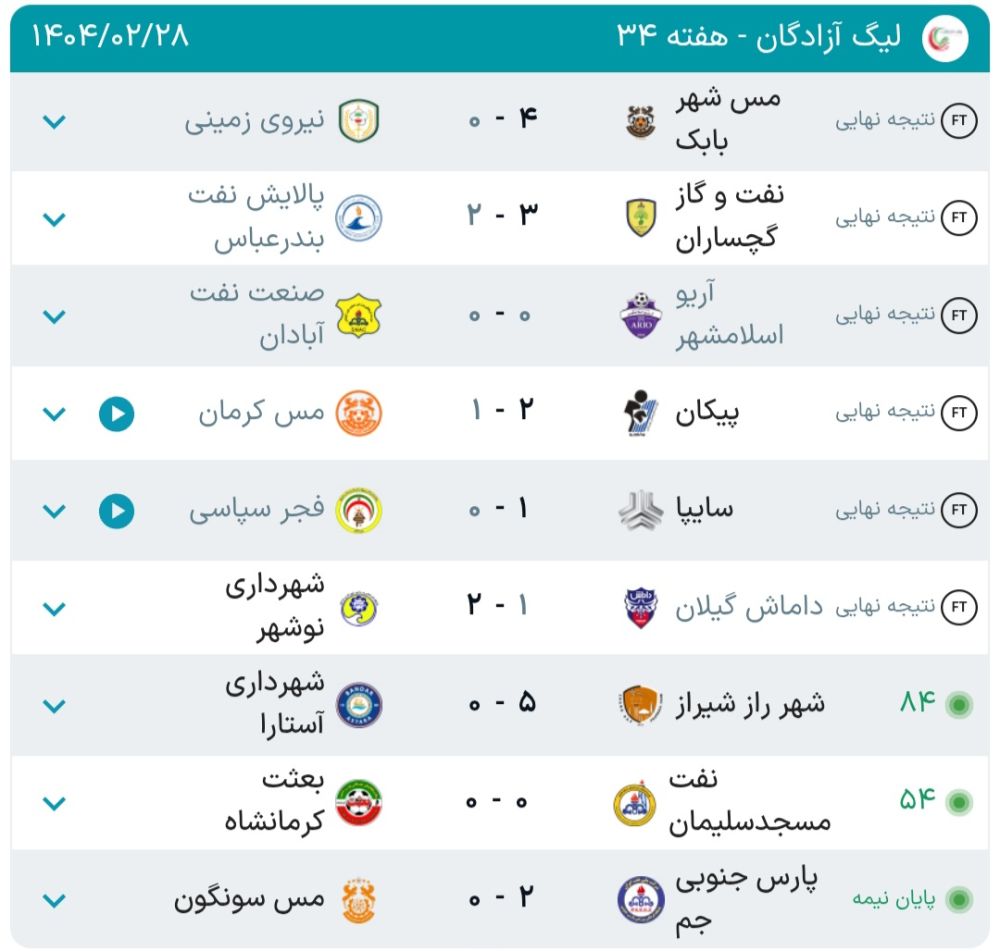This screenshot has width=1000, height=951.
Task: Click the league week 34 header title
Action: coord(759,36)
